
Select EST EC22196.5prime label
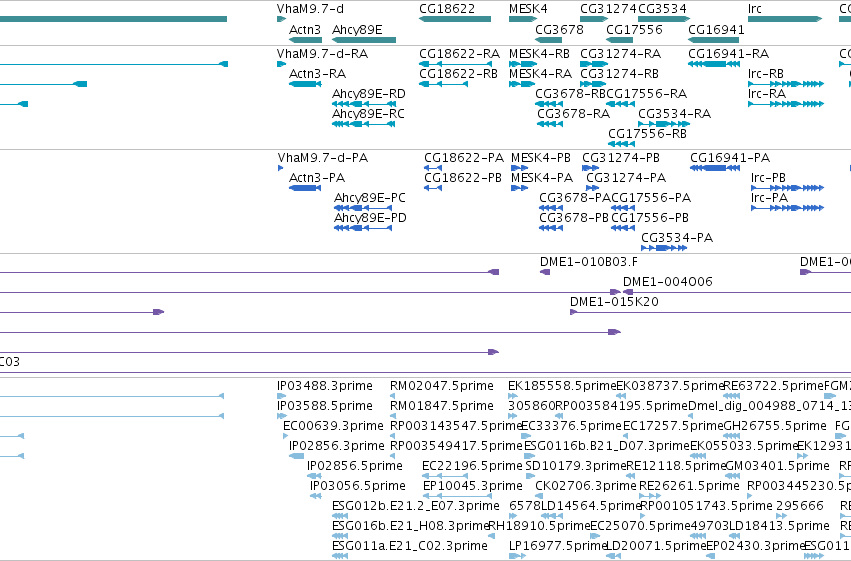point(472,466)
